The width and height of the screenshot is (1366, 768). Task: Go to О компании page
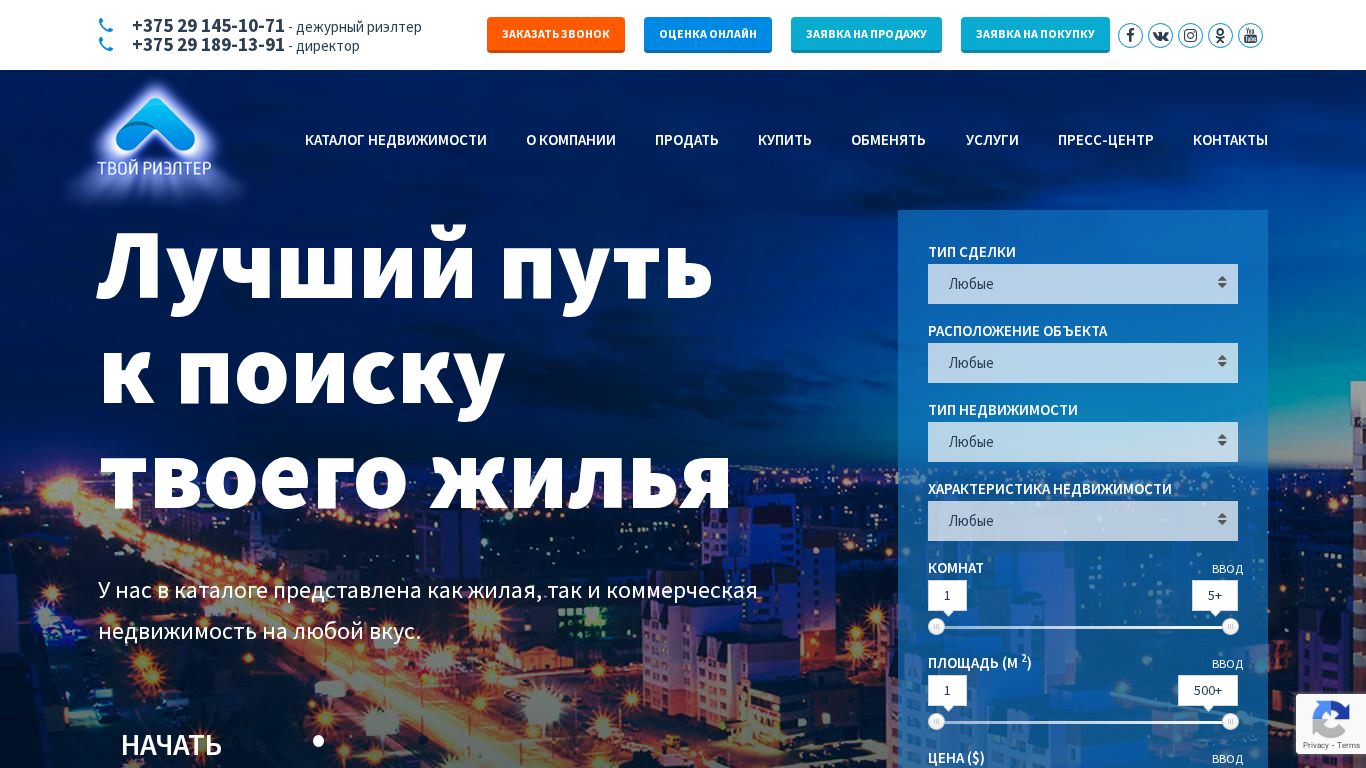coord(571,140)
